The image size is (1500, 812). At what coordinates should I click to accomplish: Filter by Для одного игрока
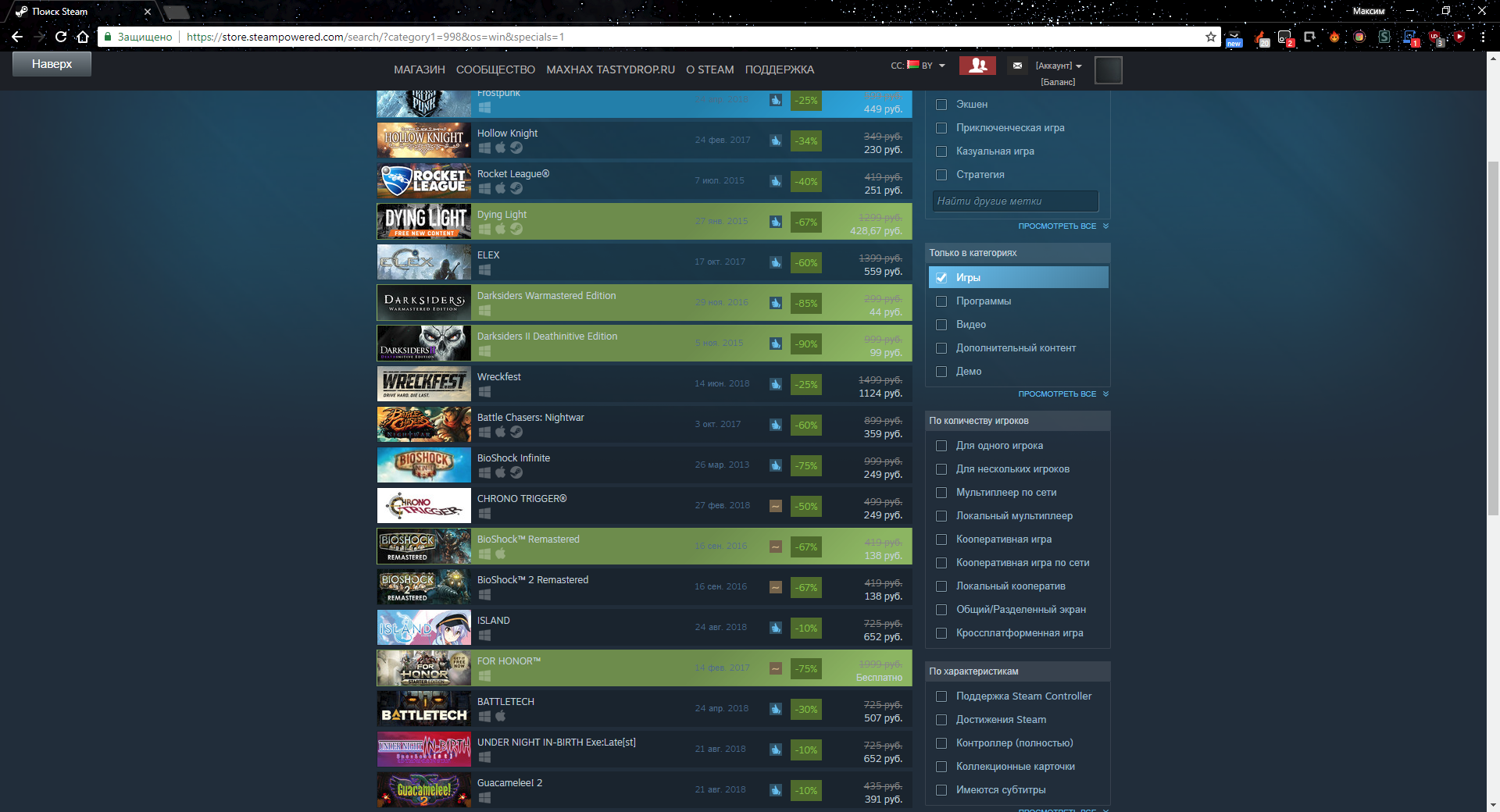941,446
